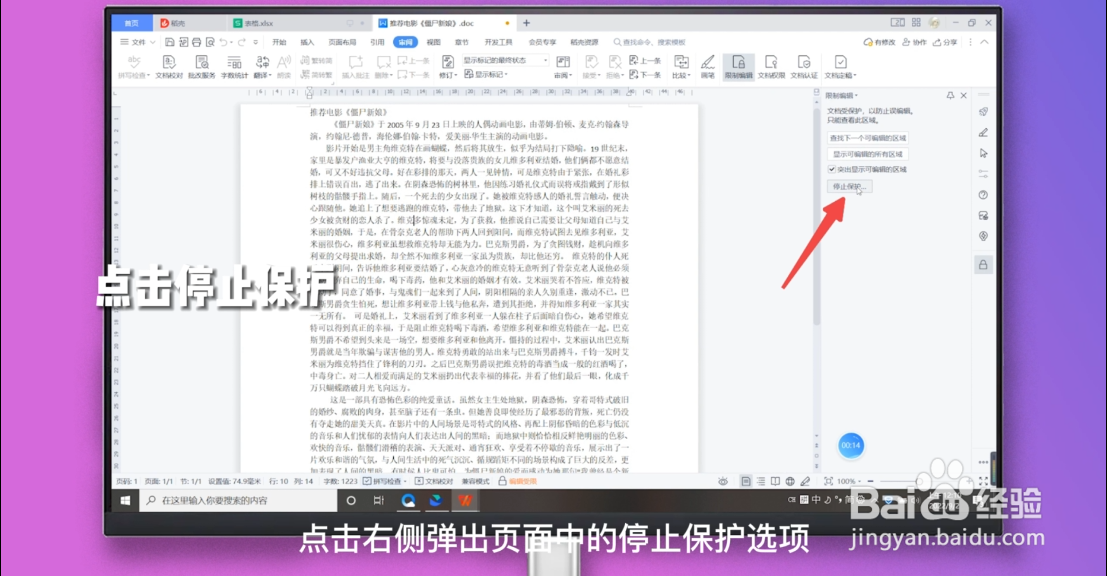The height and width of the screenshot is (576, 1107).
Task: Switch to 稻壳 tab
Action: pyautogui.click(x=189, y=23)
